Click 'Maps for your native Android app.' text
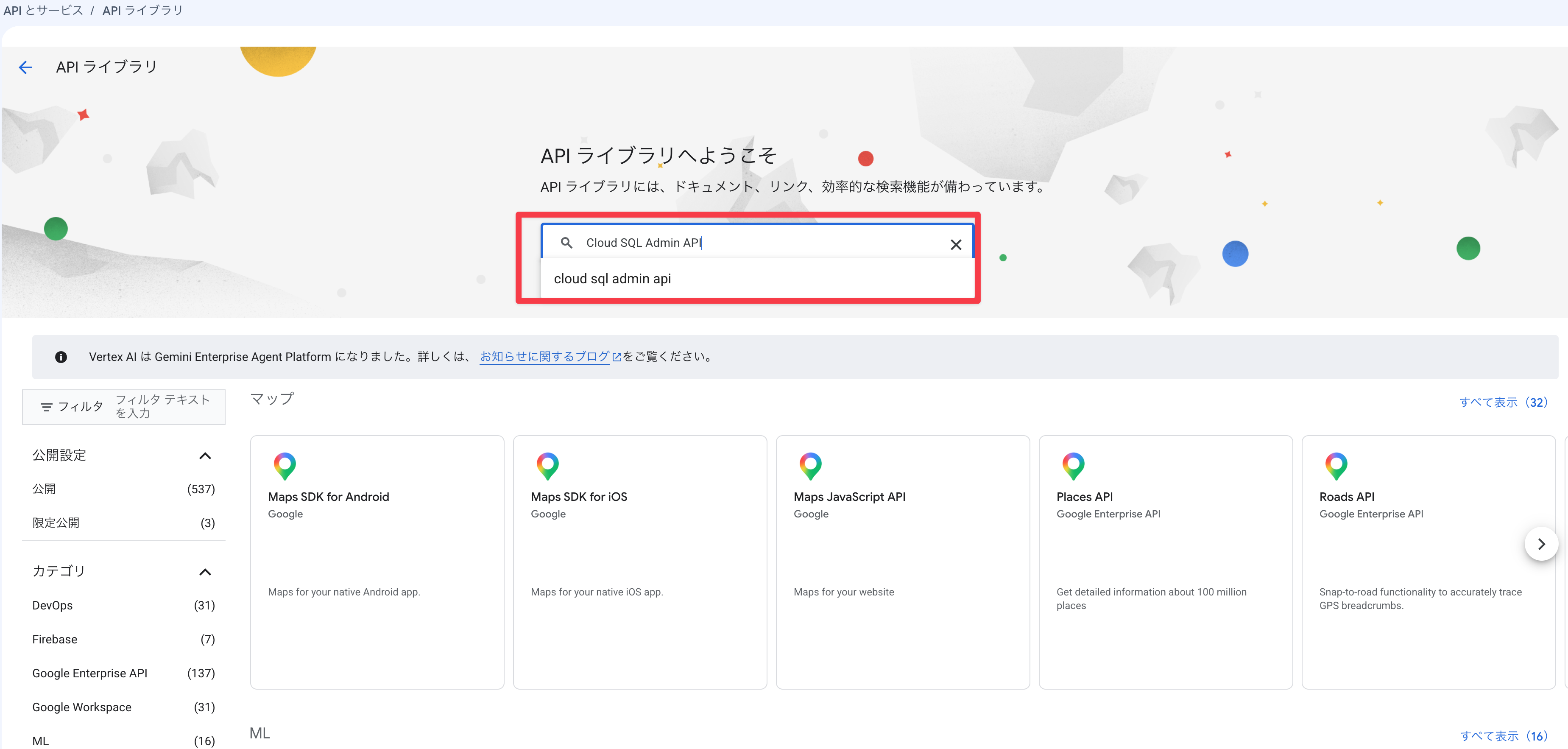Viewport: 1568px width, 749px height. point(344,592)
